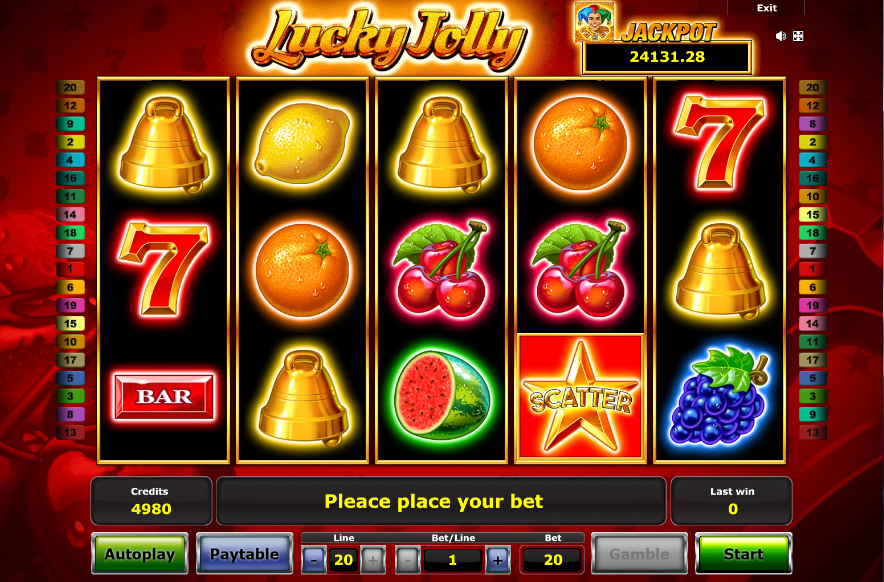The image size is (884, 582).
Task: Select payline 20 marker on the left side
Action: 70,87
